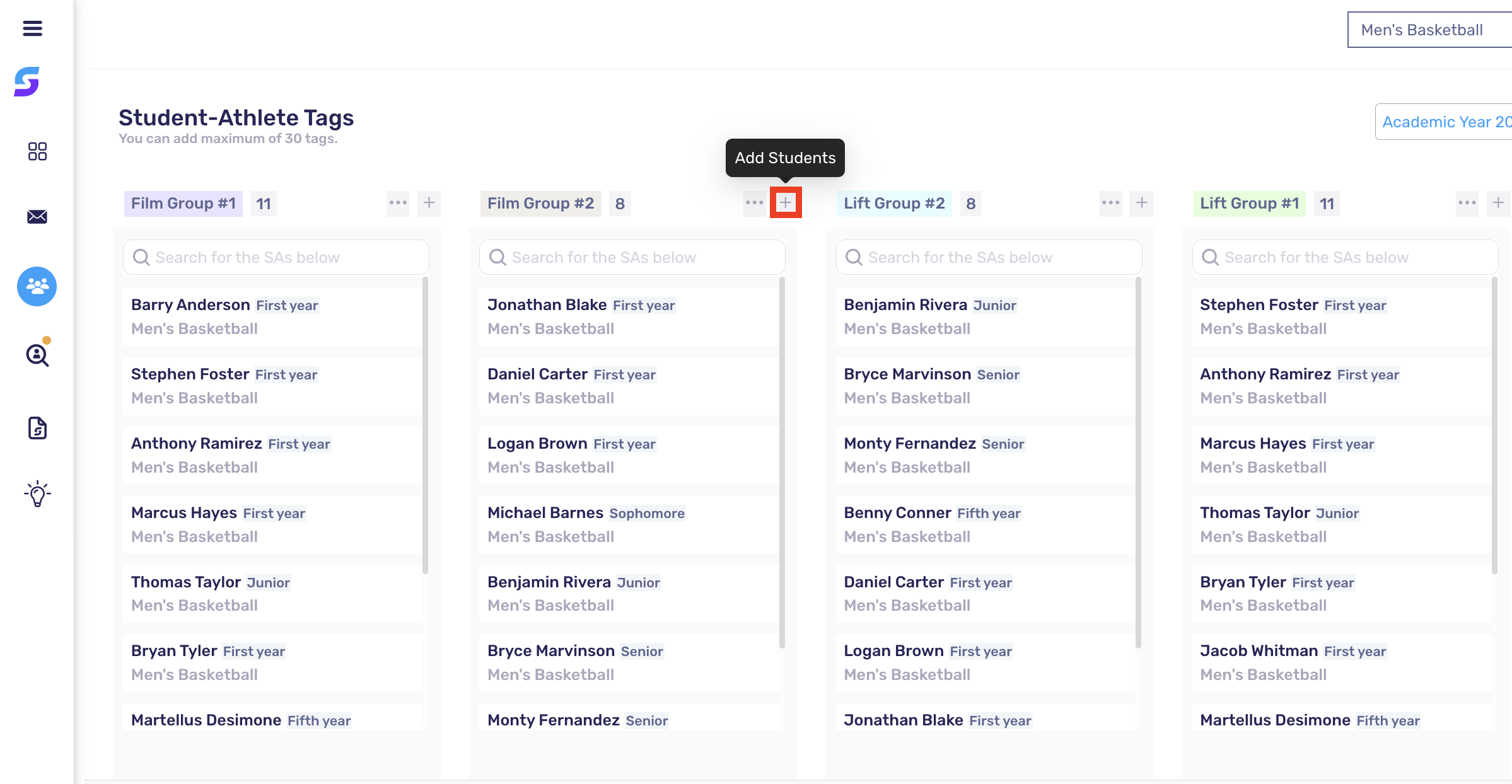Select Benjamin Rivera in Lift Group #2
Screen dimensions: 1512x784
click(x=986, y=316)
